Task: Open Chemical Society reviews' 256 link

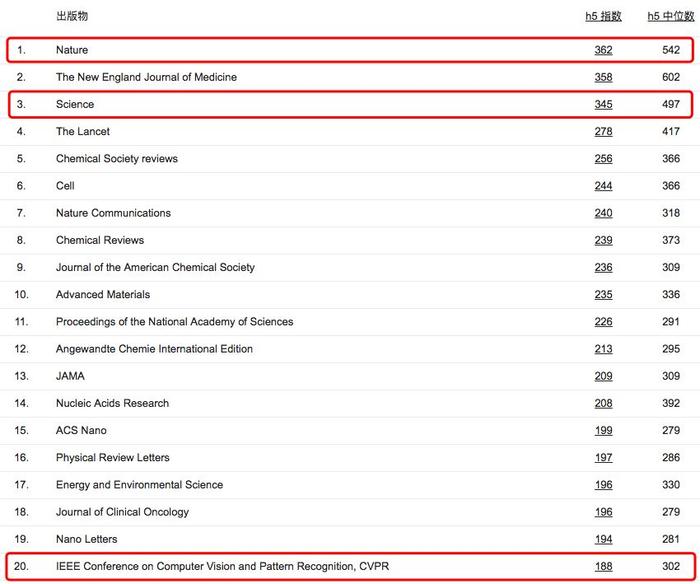Action: tap(603, 159)
